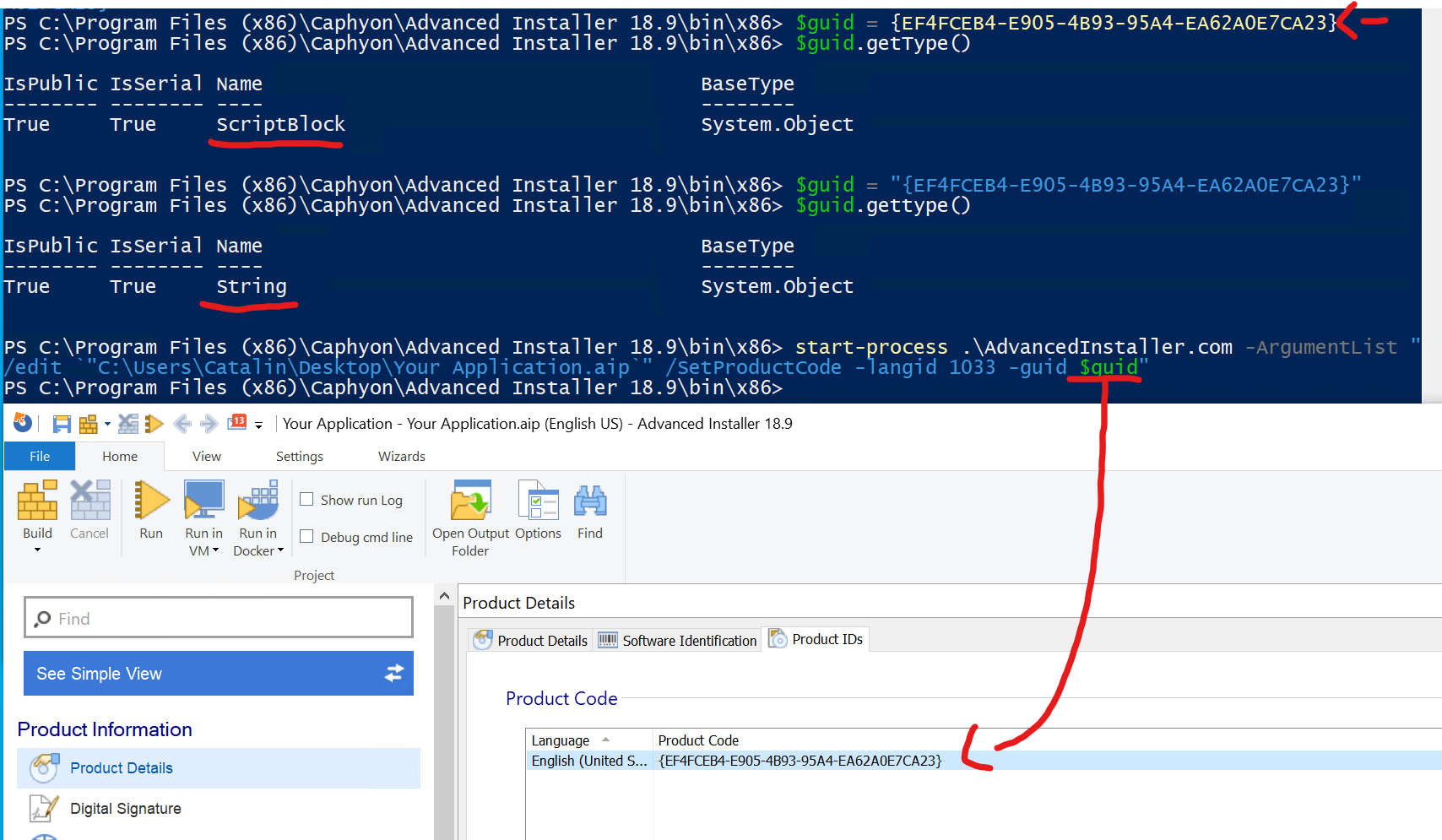This screenshot has height=840, width=1442.
Task: Click the Run in Docker icon
Action: click(x=258, y=500)
